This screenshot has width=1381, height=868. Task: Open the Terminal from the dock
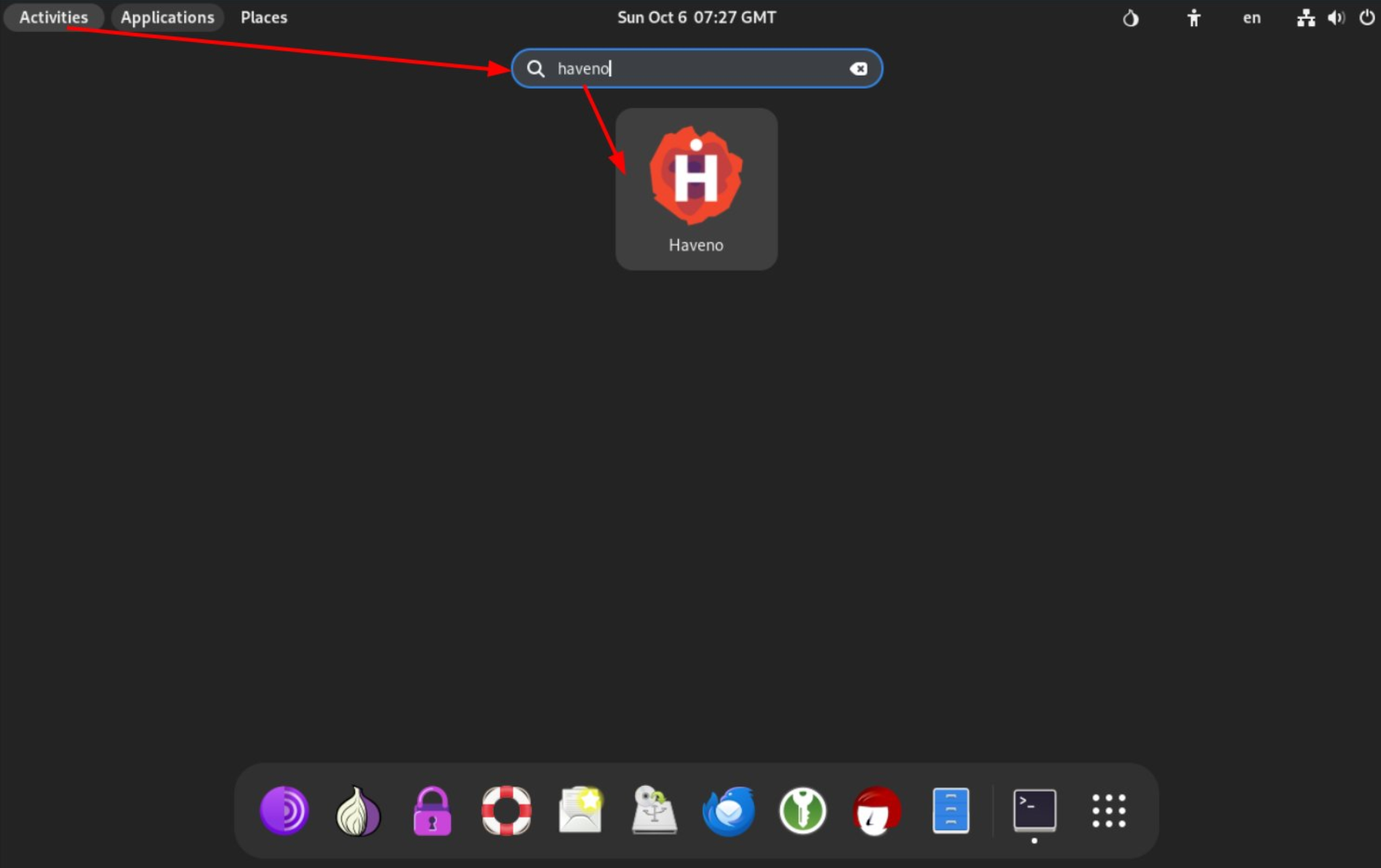pos(1034,811)
